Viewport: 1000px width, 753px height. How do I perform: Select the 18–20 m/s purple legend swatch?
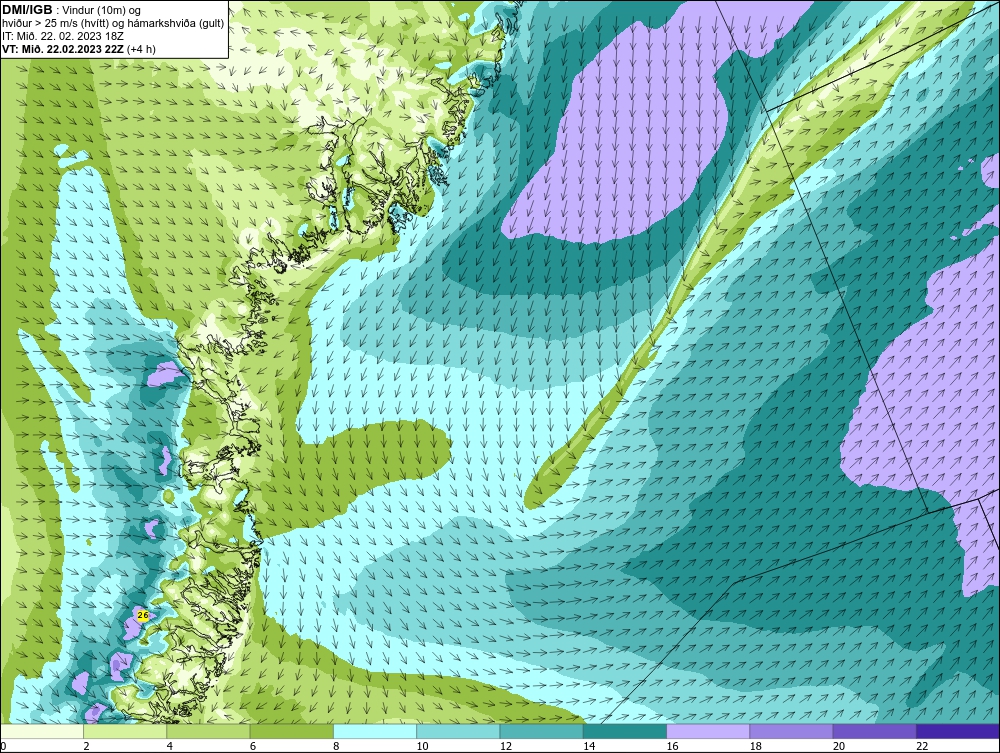tap(791, 731)
